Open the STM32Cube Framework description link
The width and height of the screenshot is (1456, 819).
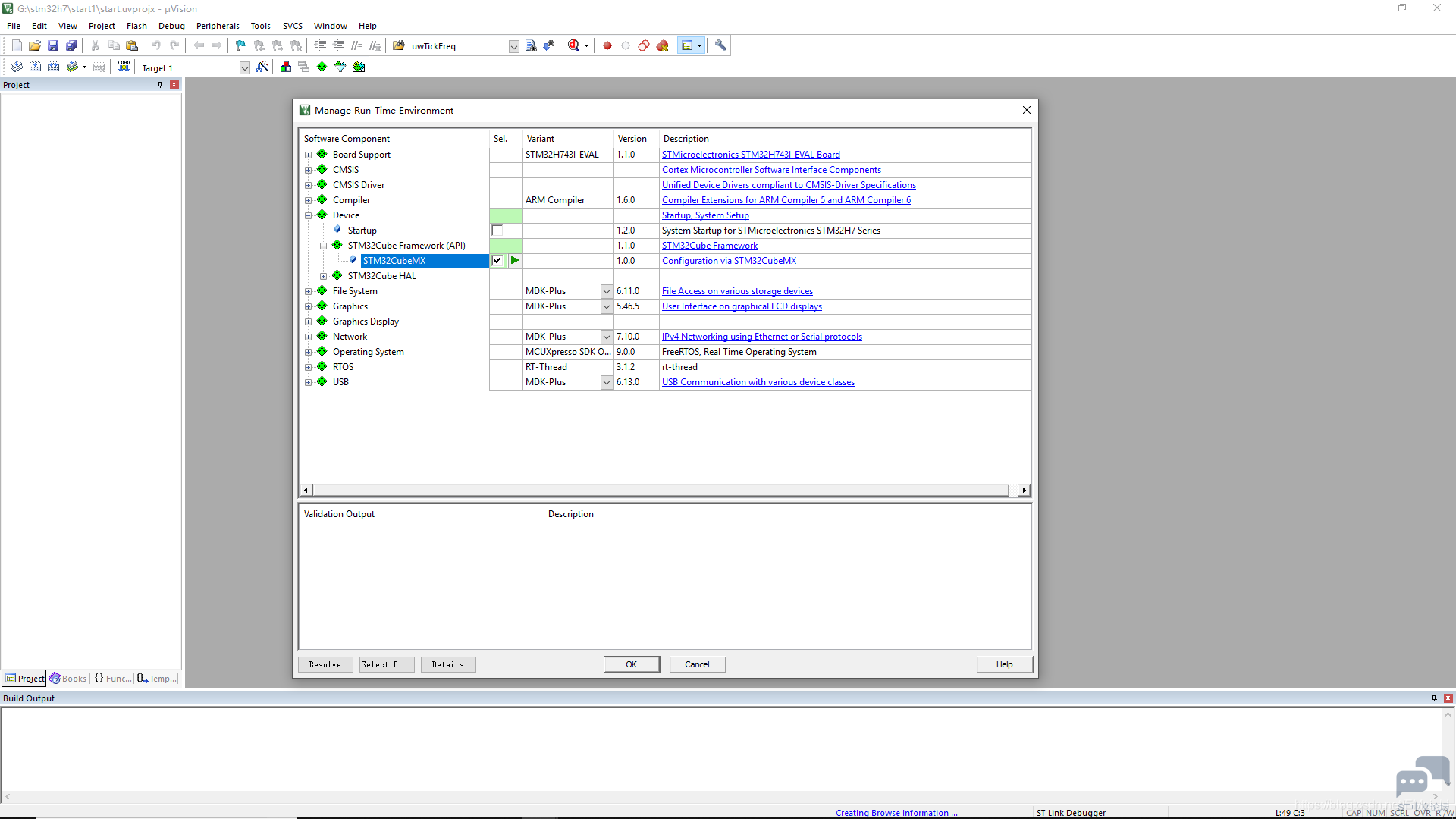710,246
